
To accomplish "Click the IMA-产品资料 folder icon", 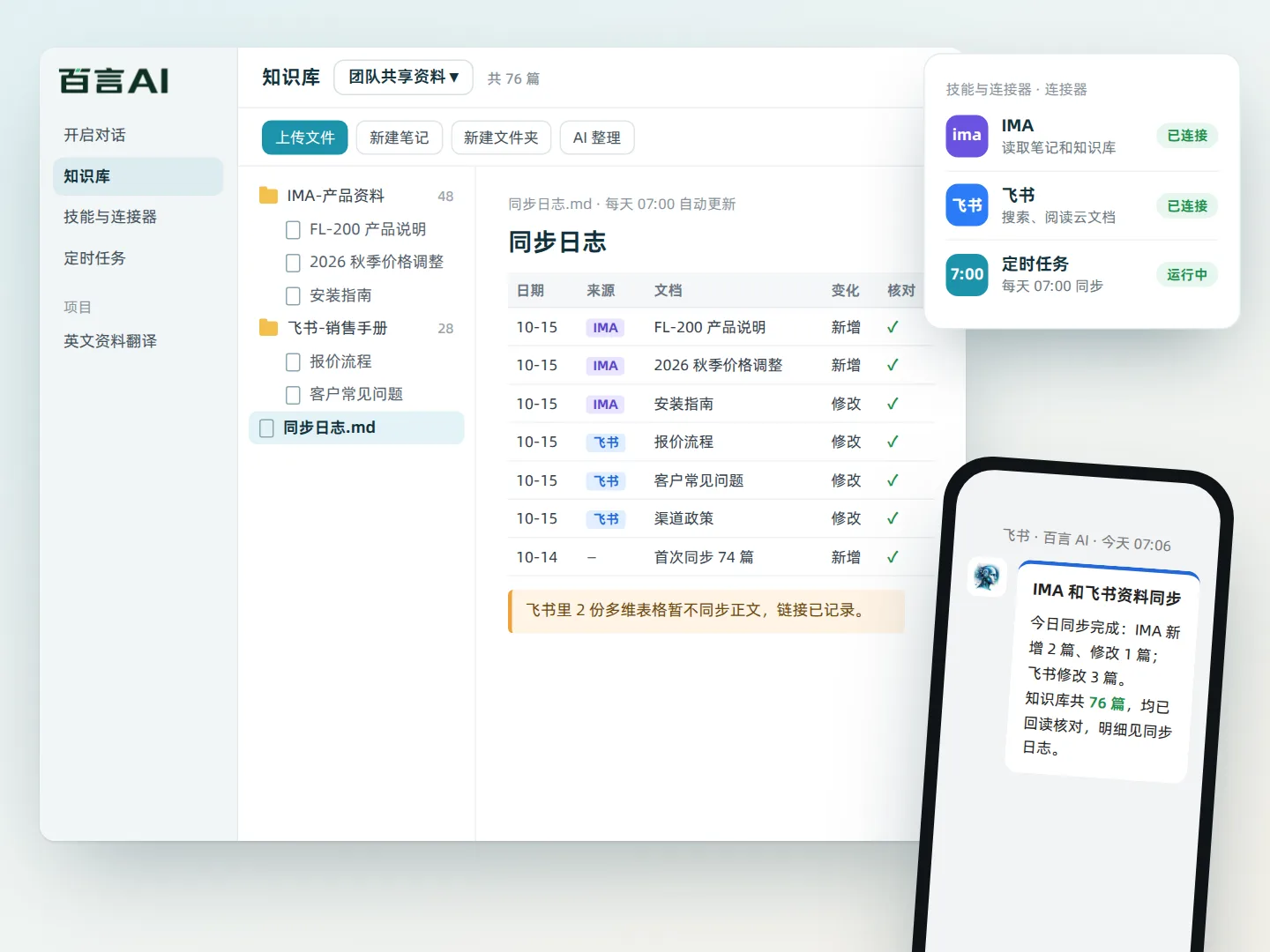I will (x=268, y=196).
